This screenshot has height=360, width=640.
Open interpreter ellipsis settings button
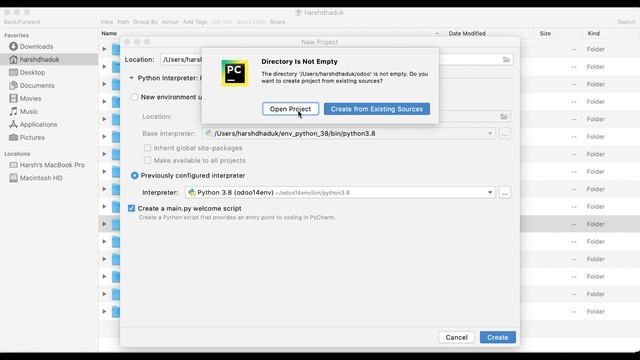[505, 193]
